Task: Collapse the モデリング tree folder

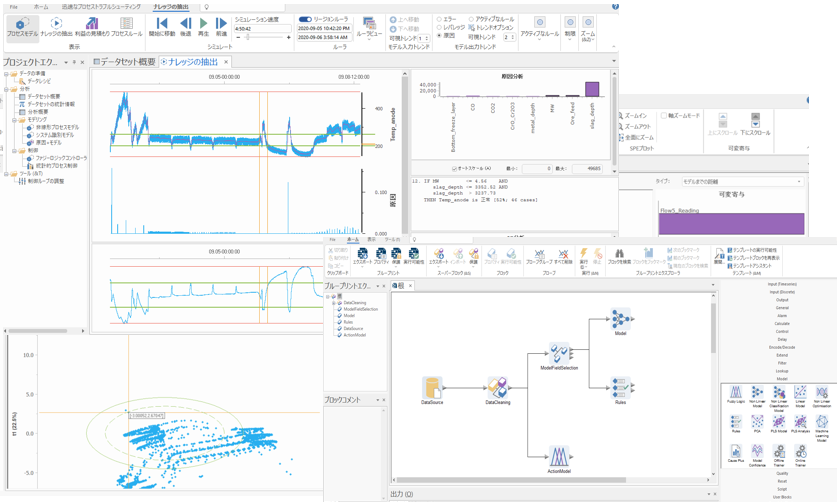Action: 14,119
